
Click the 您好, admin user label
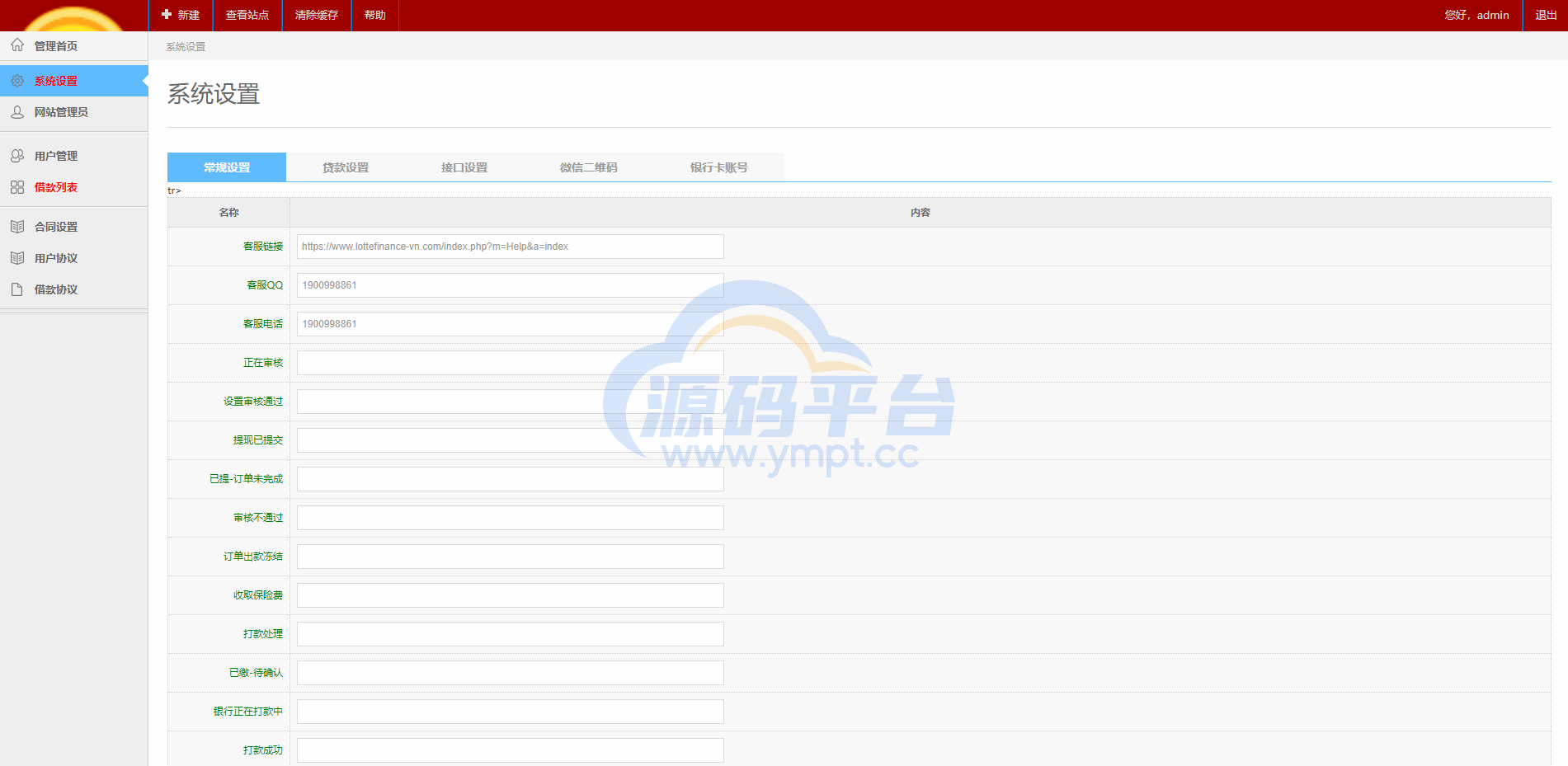point(1476,16)
